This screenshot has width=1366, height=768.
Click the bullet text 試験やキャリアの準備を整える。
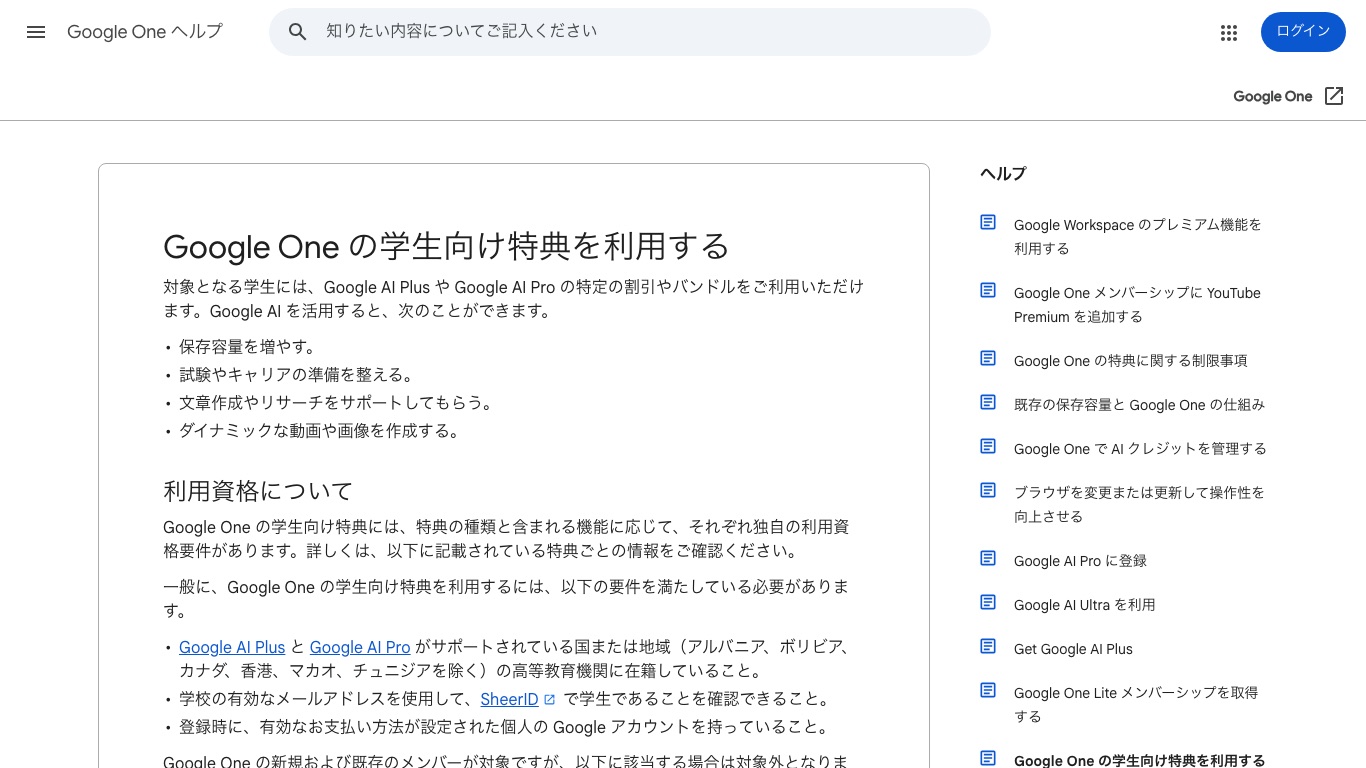coord(296,375)
